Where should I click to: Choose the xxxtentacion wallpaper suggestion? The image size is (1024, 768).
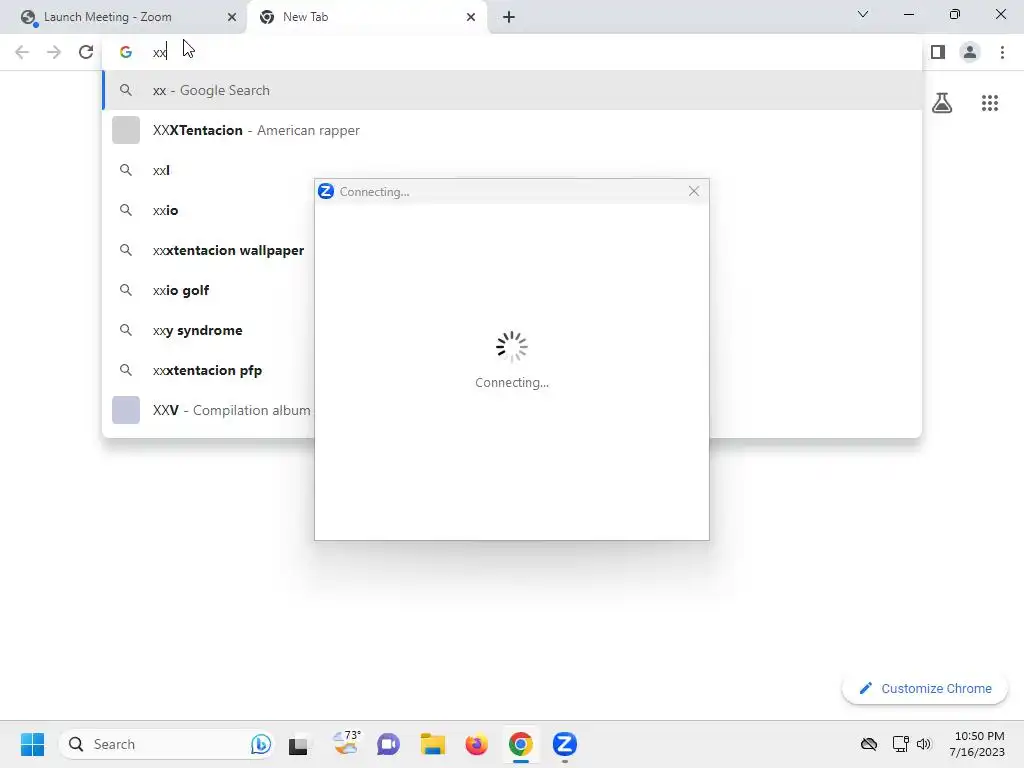coord(208,250)
